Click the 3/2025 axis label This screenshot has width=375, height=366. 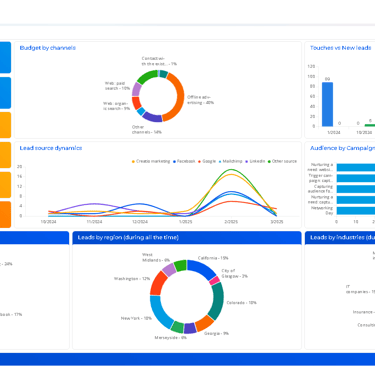click(277, 222)
